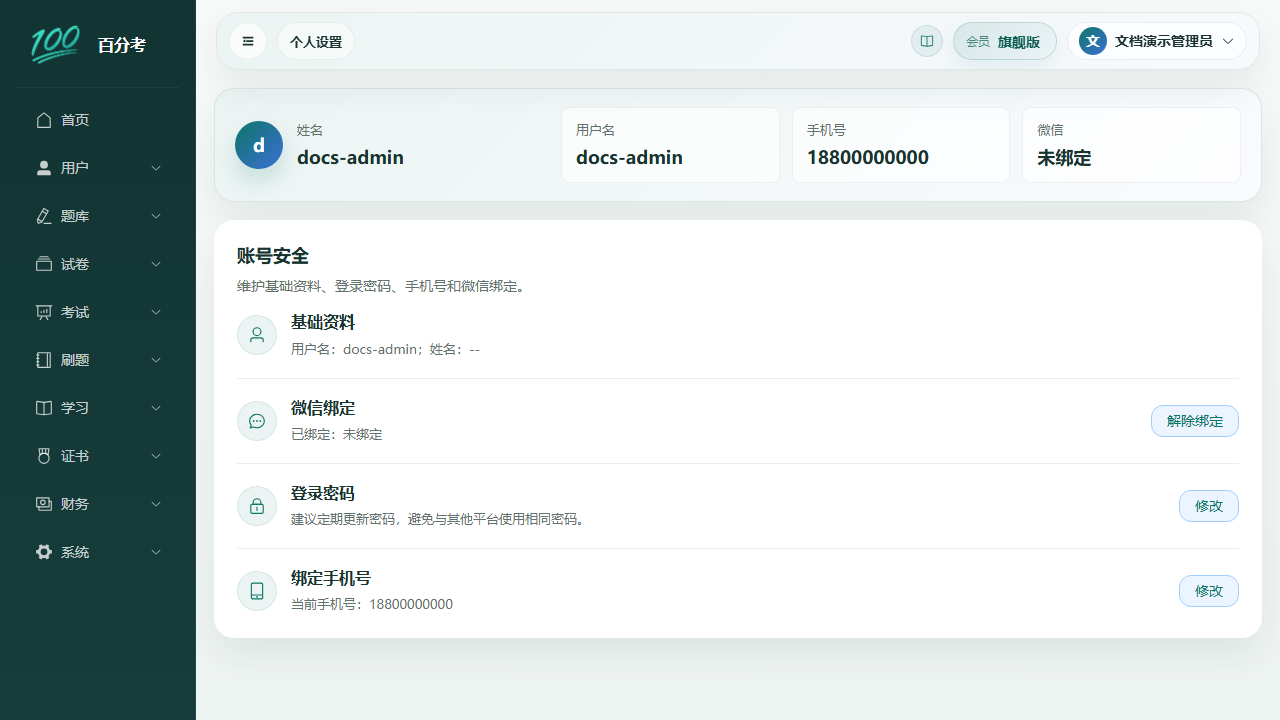
Task: Click 解除绑定 for WeChat binding
Action: (x=1195, y=421)
